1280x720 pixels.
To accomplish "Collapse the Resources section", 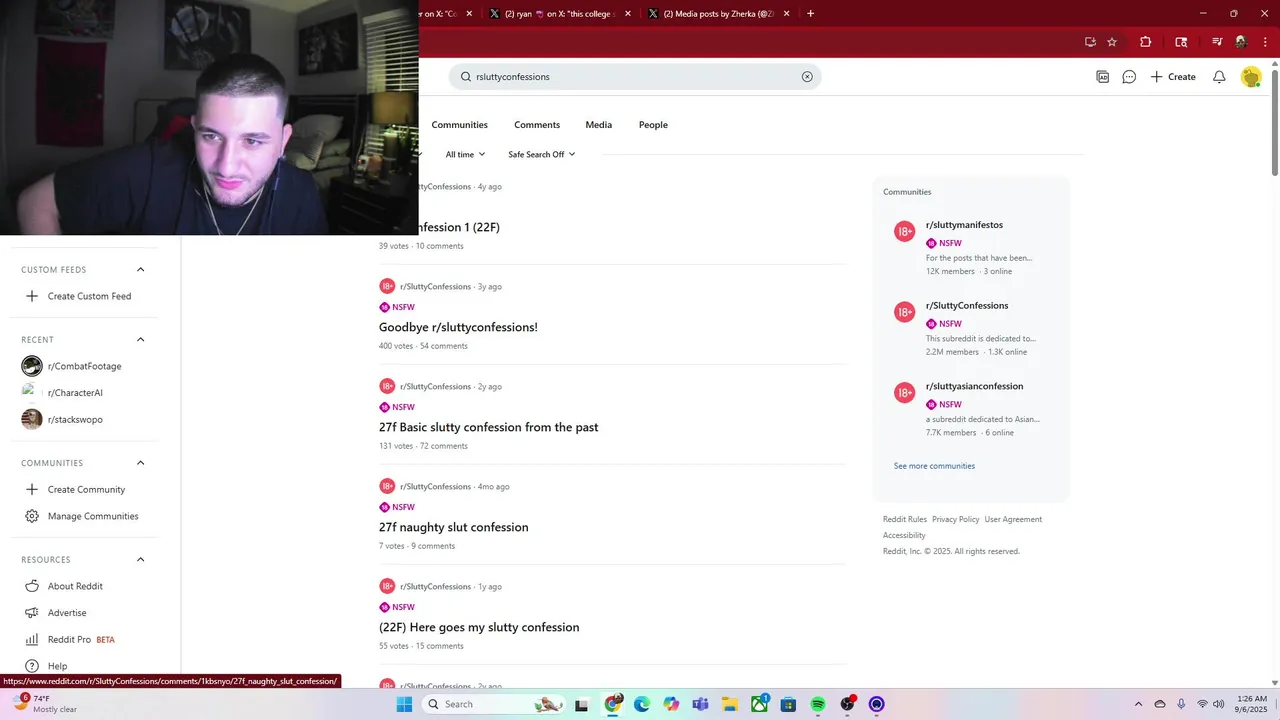I will pos(140,559).
